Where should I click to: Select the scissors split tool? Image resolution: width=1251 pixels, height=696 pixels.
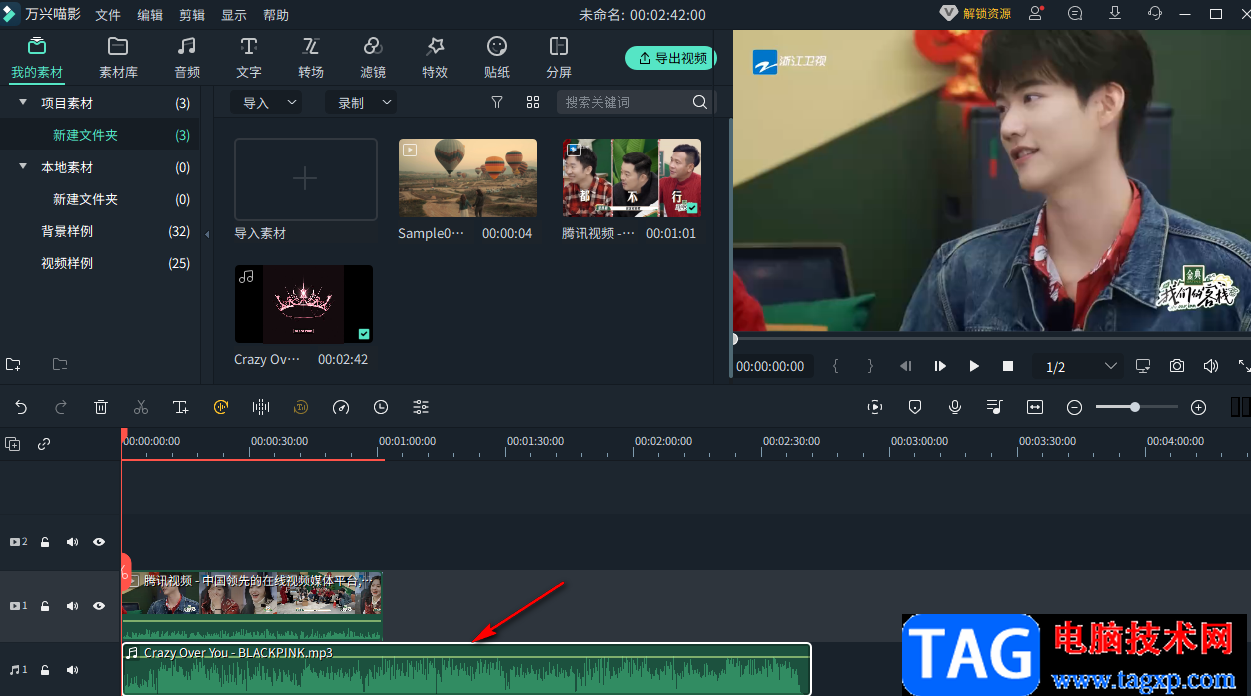point(141,407)
